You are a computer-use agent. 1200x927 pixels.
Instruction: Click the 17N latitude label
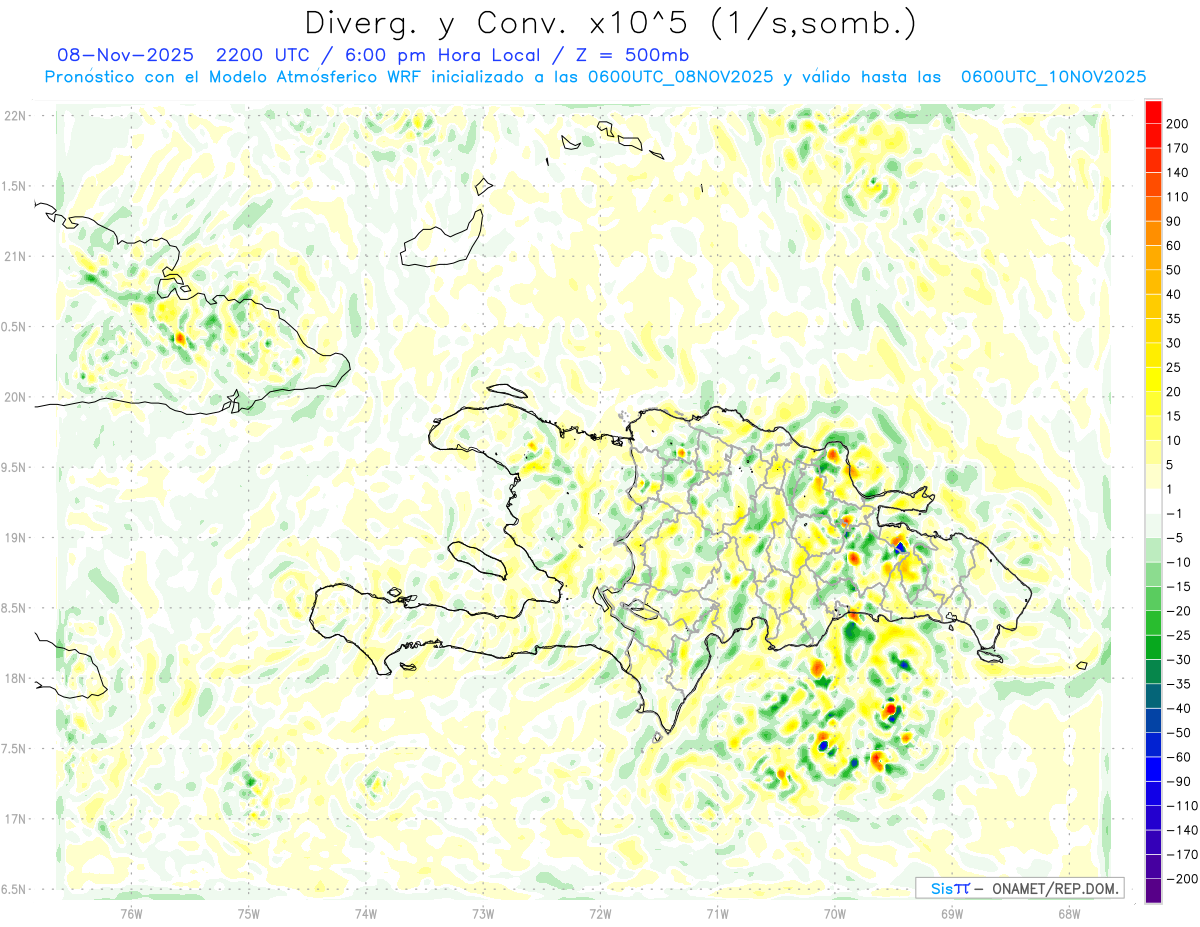pyautogui.click(x=16, y=819)
